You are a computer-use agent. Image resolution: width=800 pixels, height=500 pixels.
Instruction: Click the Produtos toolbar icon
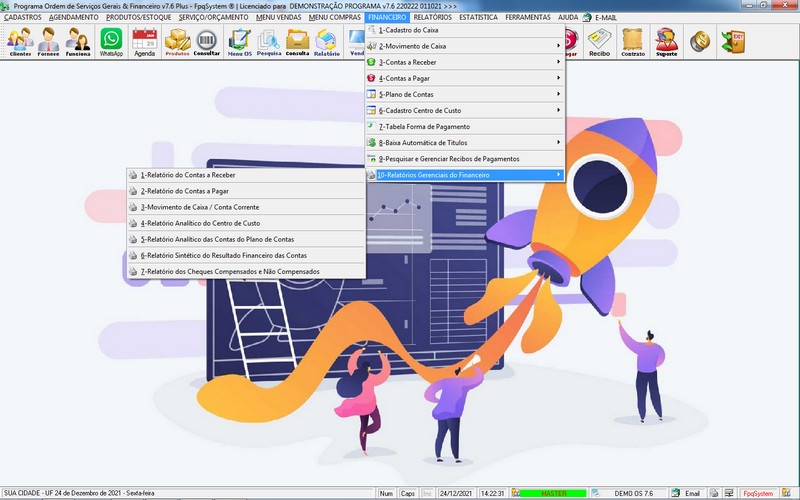[177, 42]
